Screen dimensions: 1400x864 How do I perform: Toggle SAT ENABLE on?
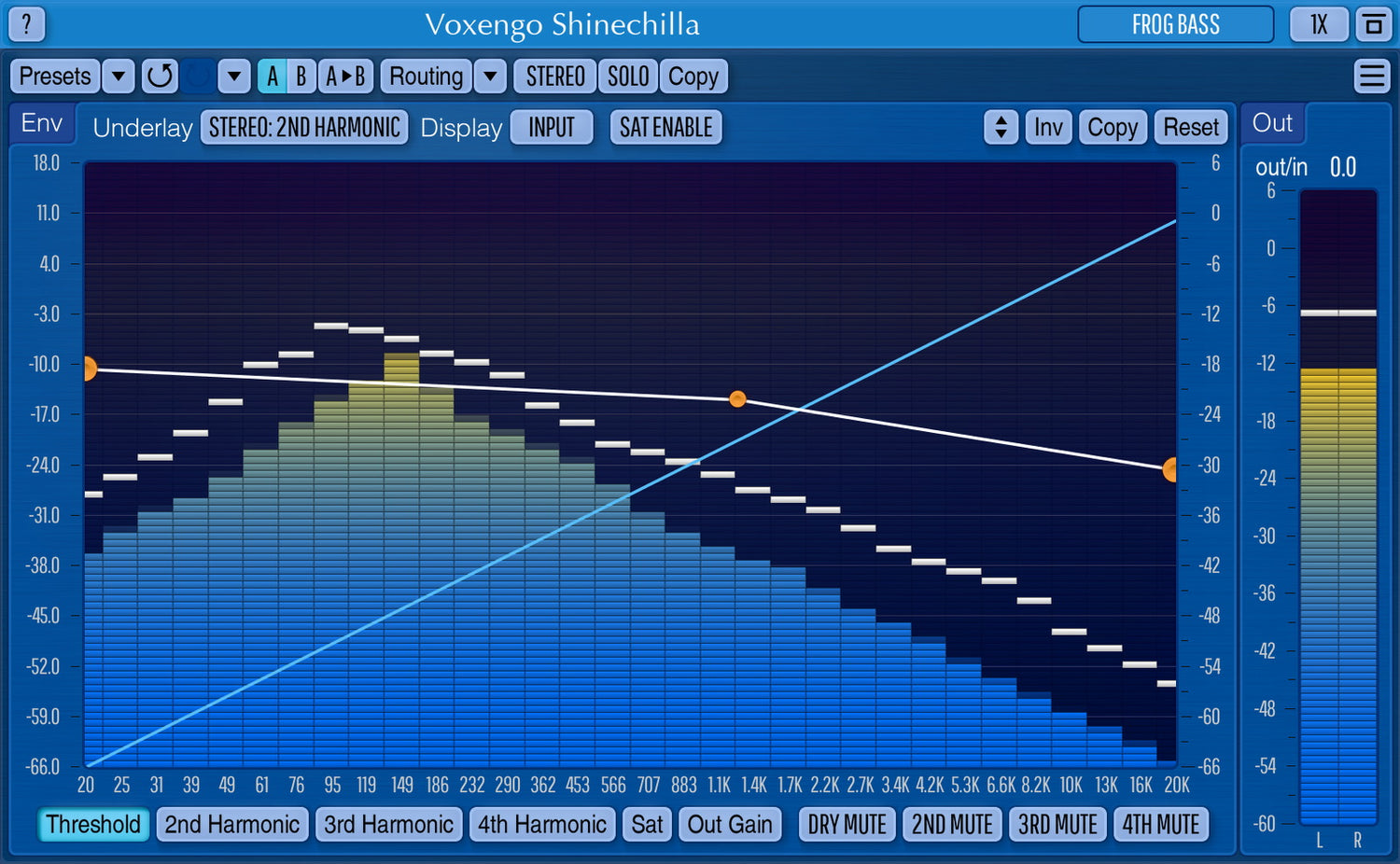coord(665,128)
